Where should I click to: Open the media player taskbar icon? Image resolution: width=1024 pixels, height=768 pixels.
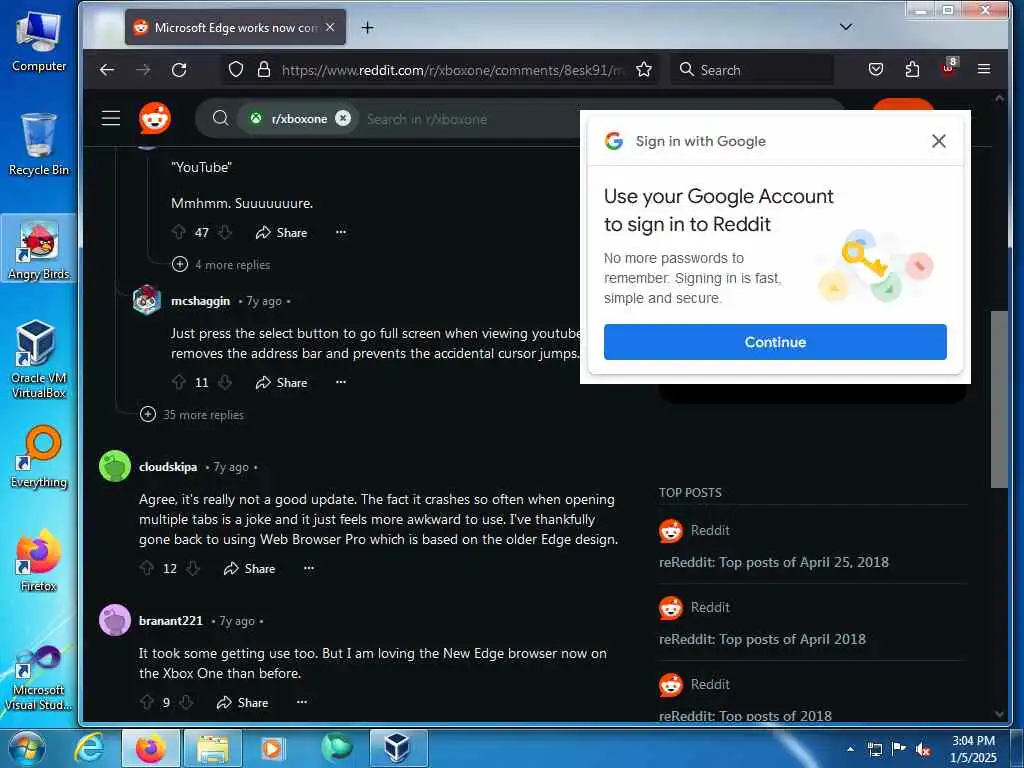[x=272, y=748]
